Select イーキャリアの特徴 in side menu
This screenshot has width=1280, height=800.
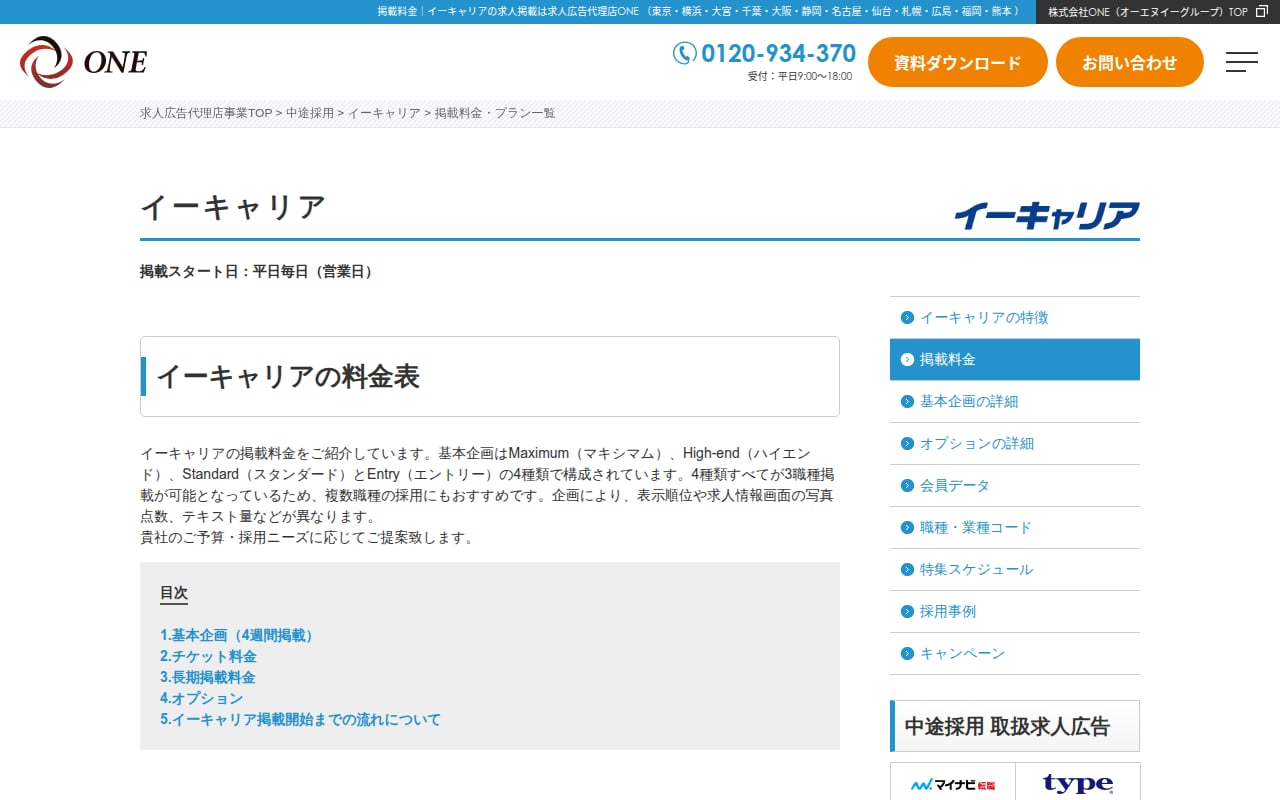(x=1015, y=318)
